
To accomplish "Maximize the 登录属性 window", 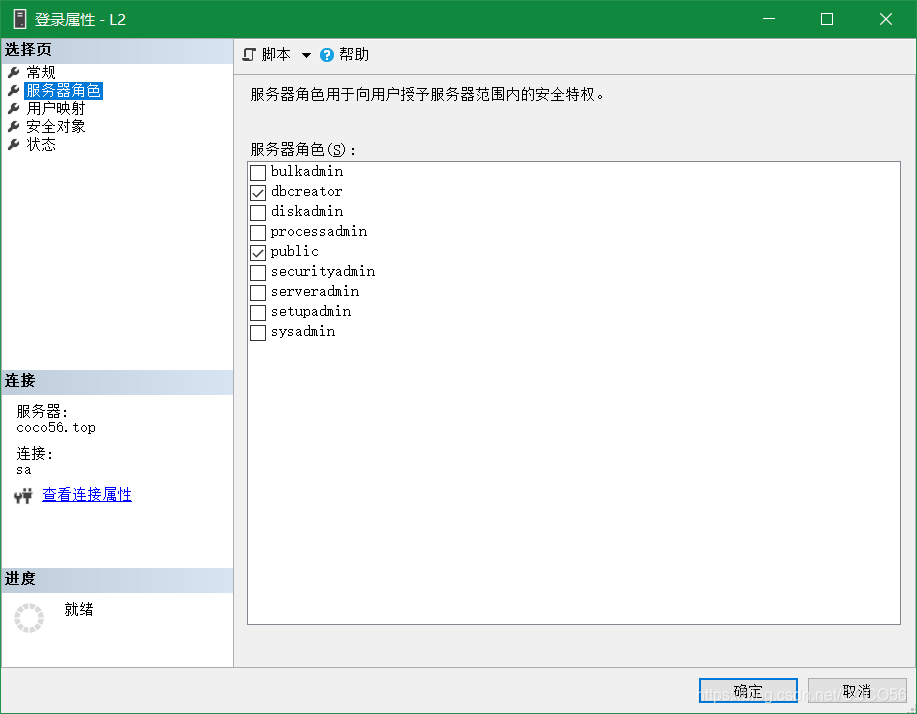I will [x=827, y=19].
